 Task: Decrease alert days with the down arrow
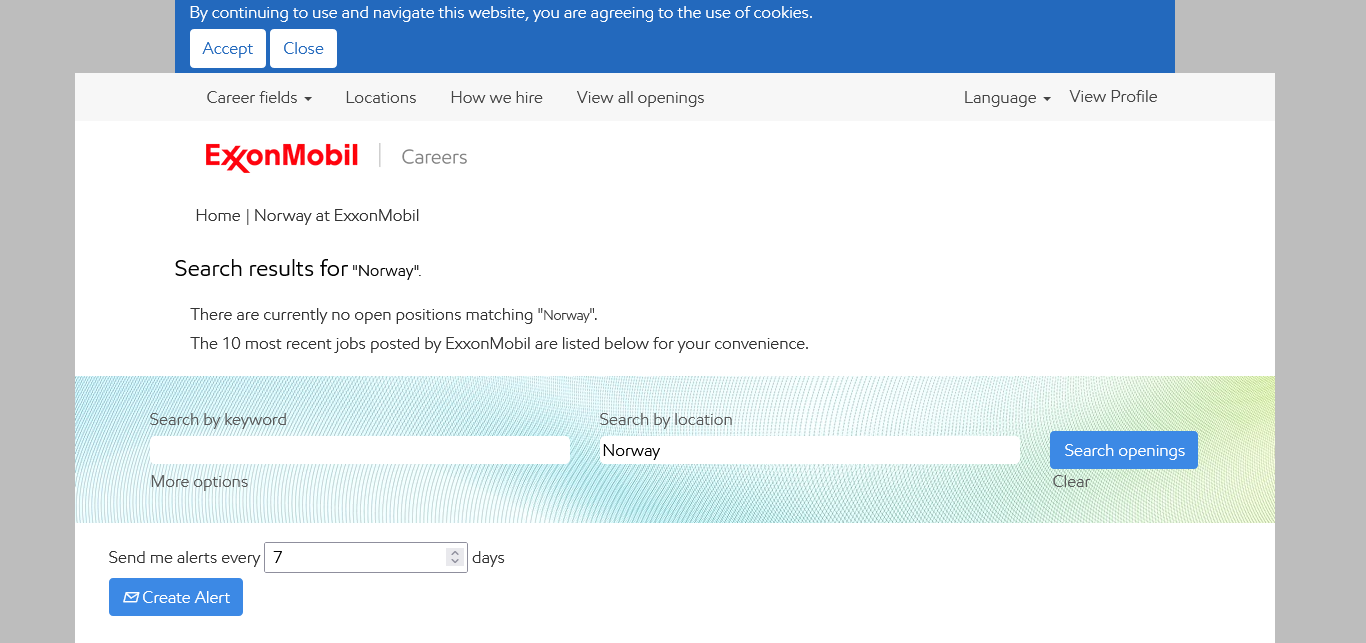pos(455,562)
